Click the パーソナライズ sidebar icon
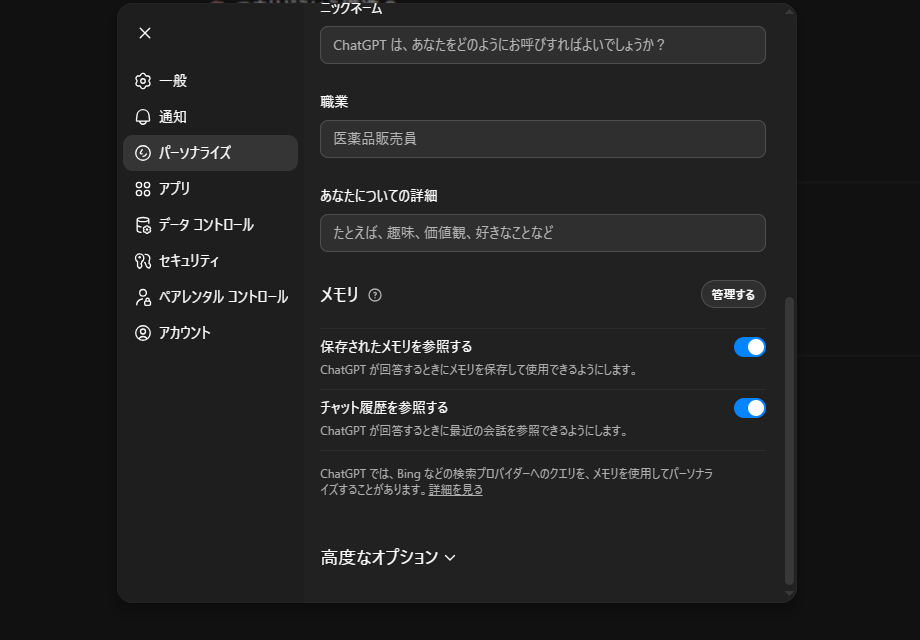The width and height of the screenshot is (920, 640). [143, 153]
